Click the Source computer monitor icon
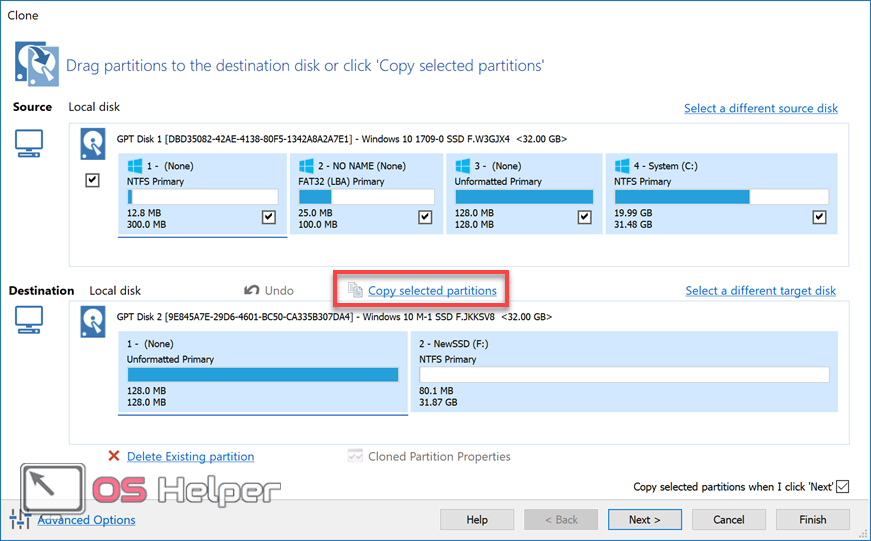This screenshot has height=541, width=871. (x=29, y=146)
